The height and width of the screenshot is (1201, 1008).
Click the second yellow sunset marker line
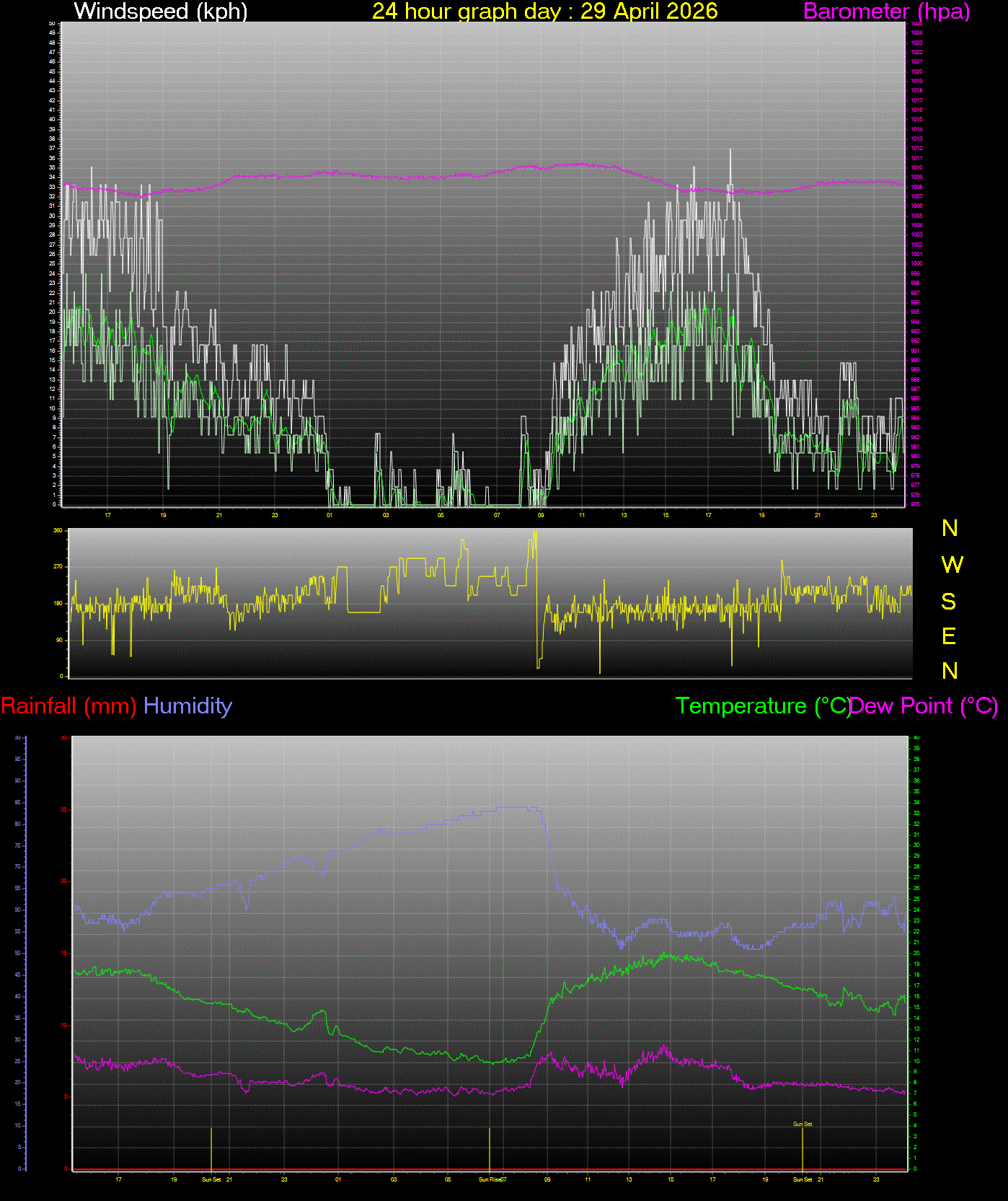[803, 1150]
